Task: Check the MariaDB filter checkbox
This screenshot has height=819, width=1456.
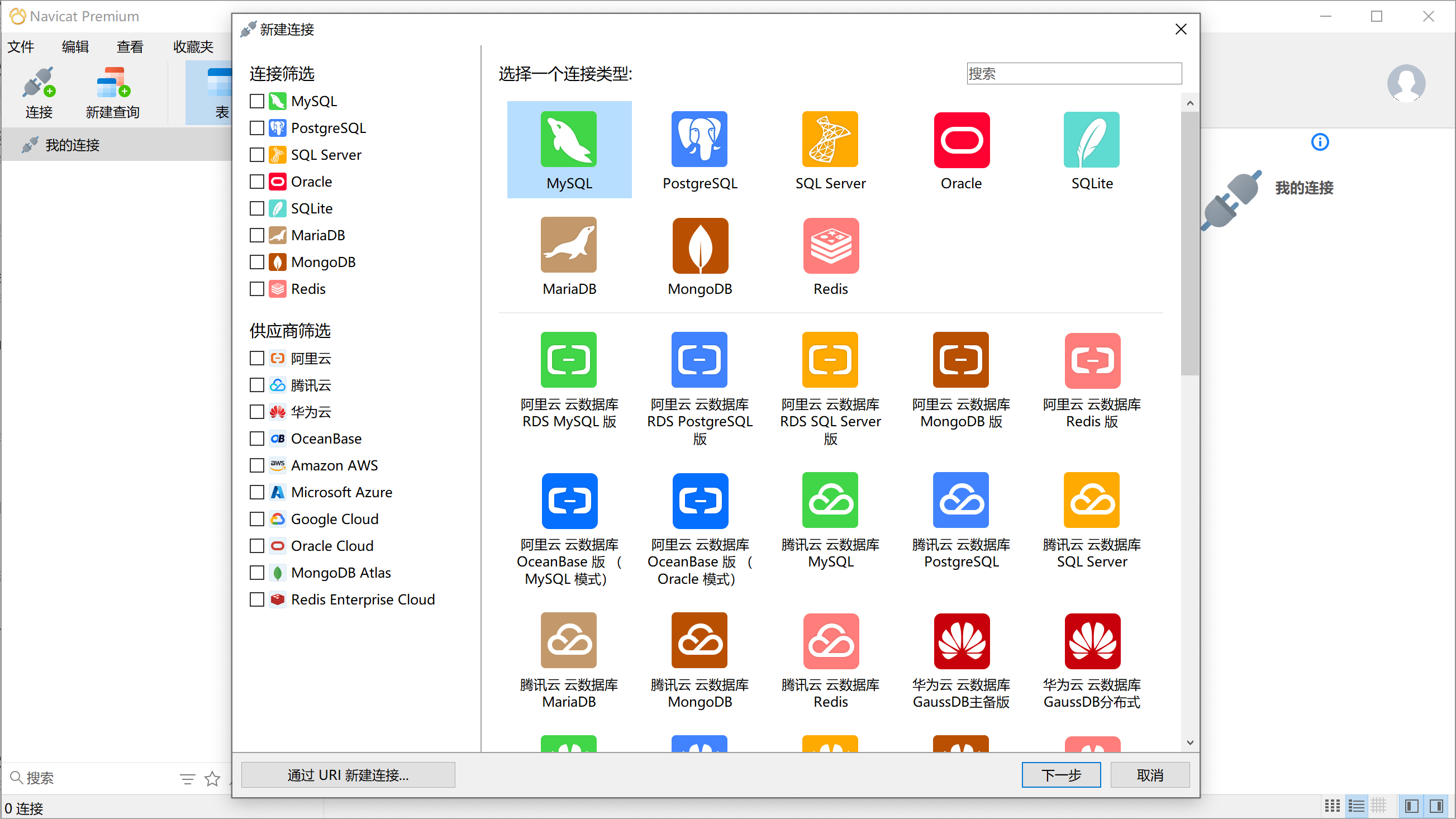Action: 256,235
